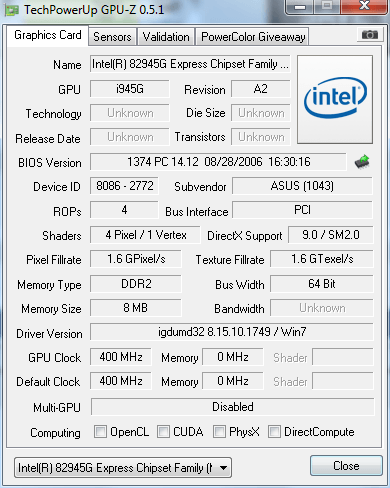Click the Bus Interface field PCI
Image resolution: width=390 pixels, height=488 pixels.
click(302, 210)
